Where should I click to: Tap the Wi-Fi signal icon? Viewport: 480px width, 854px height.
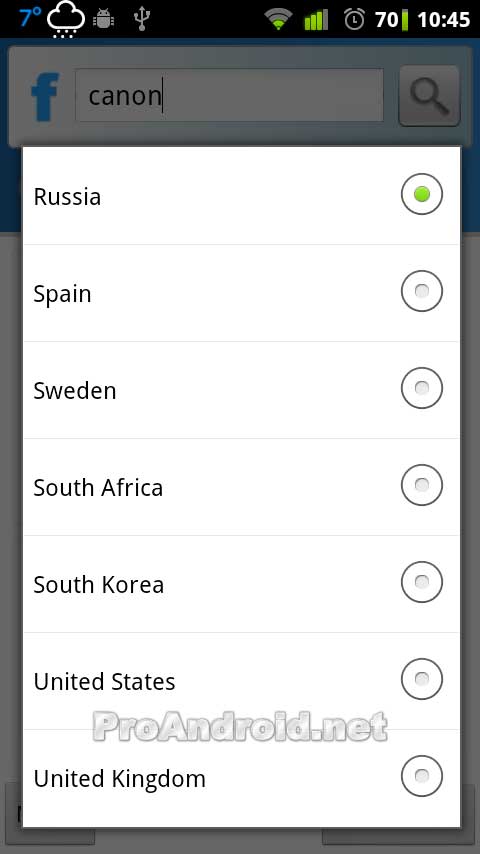pyautogui.click(x=278, y=20)
